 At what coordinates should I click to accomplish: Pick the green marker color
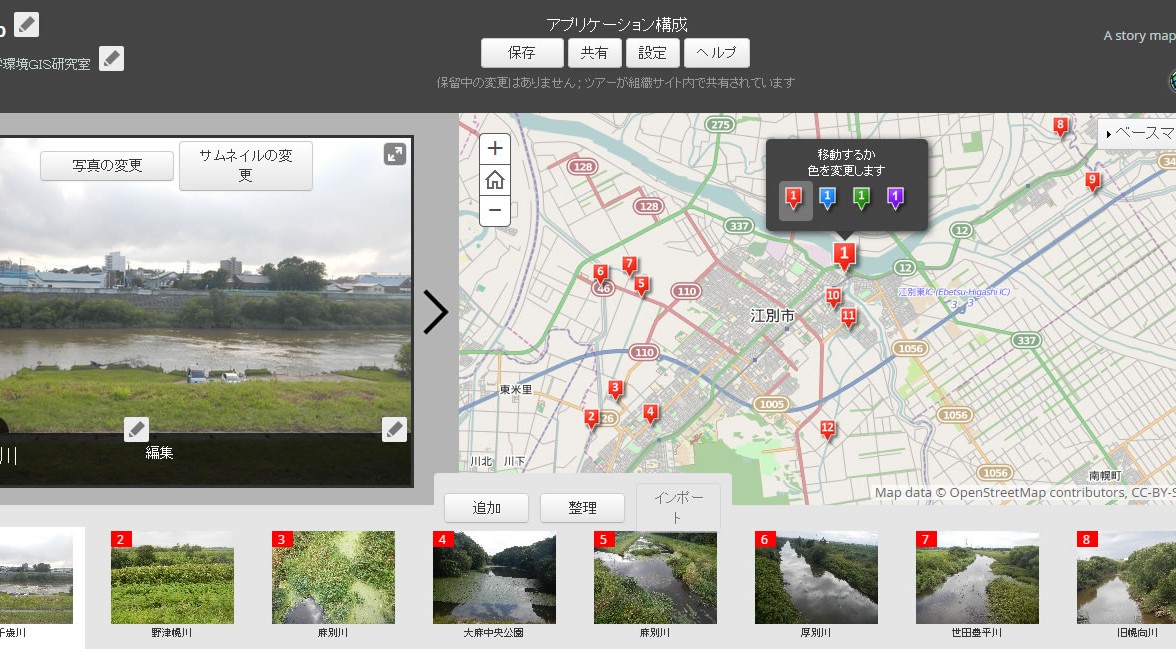(x=861, y=198)
